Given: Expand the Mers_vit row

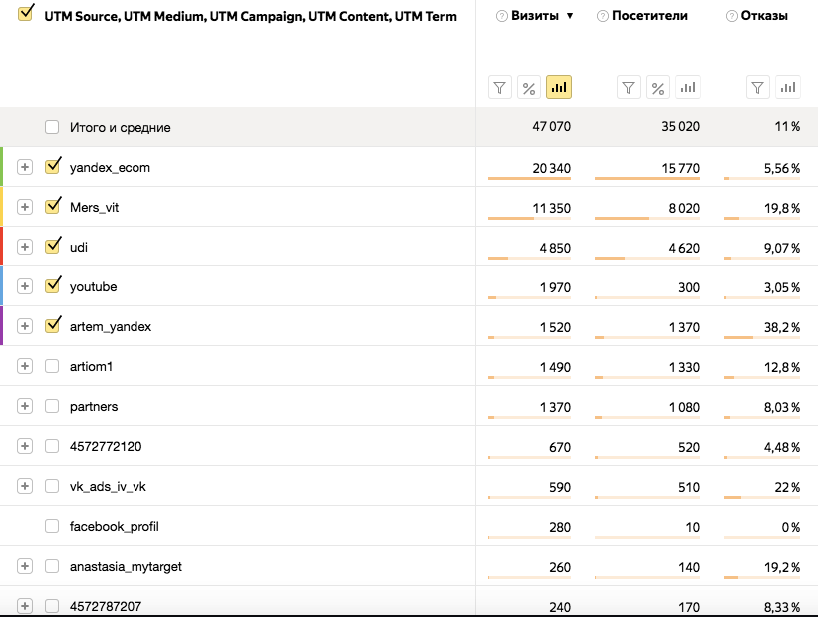Looking at the screenshot, I should [25, 207].
